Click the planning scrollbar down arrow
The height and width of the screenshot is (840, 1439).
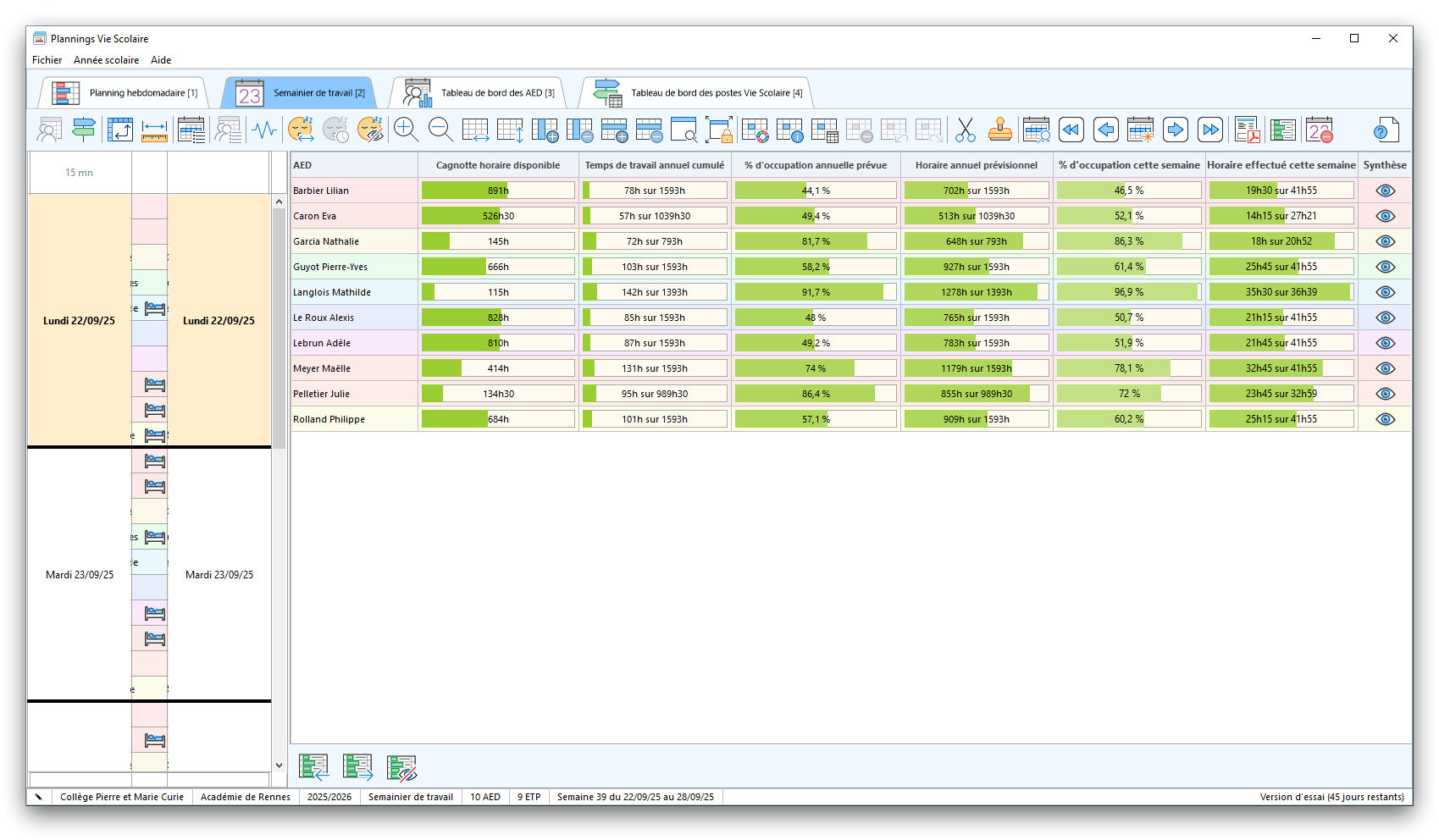(x=279, y=765)
